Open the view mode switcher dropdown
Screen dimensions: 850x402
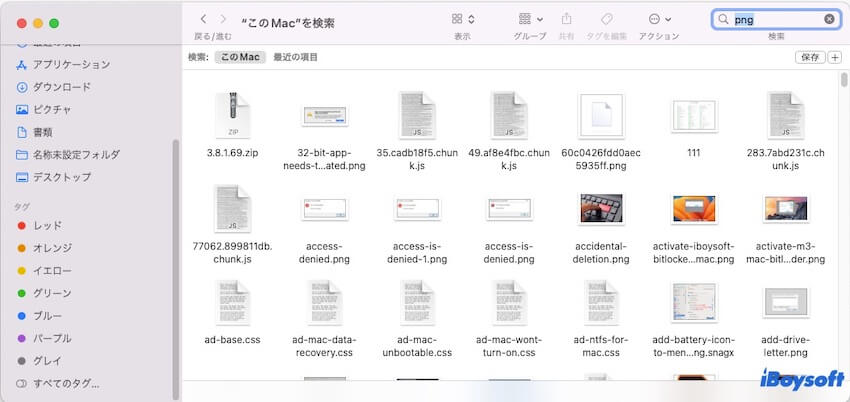462,19
